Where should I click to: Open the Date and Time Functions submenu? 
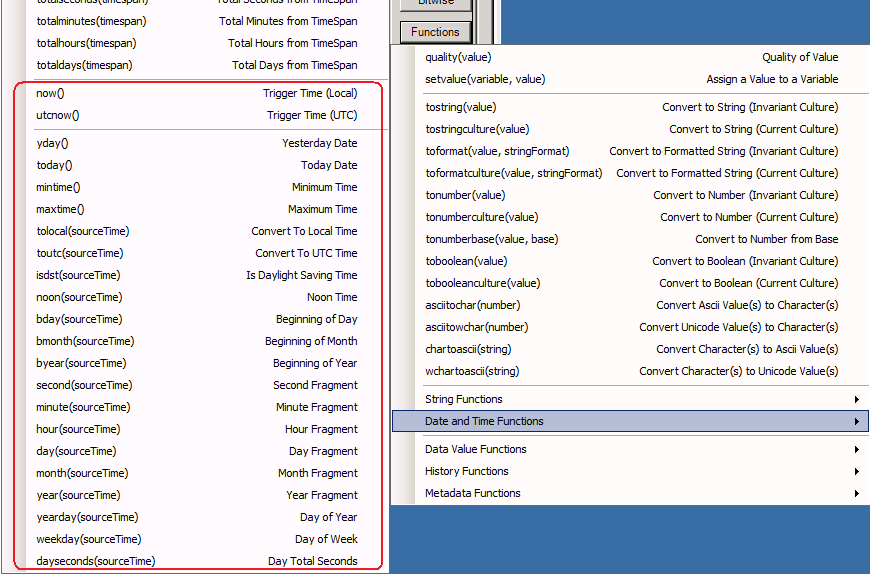(x=630, y=421)
